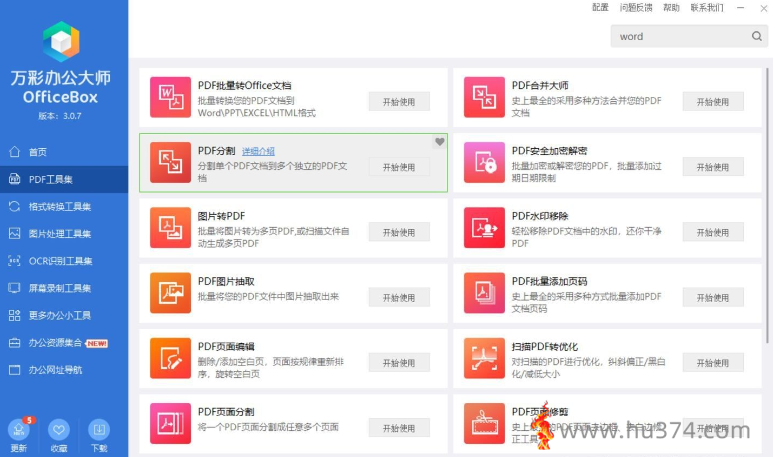Open 办公网址导航 in the sidebar
Screen dimensions: 775x457
(x=64, y=370)
